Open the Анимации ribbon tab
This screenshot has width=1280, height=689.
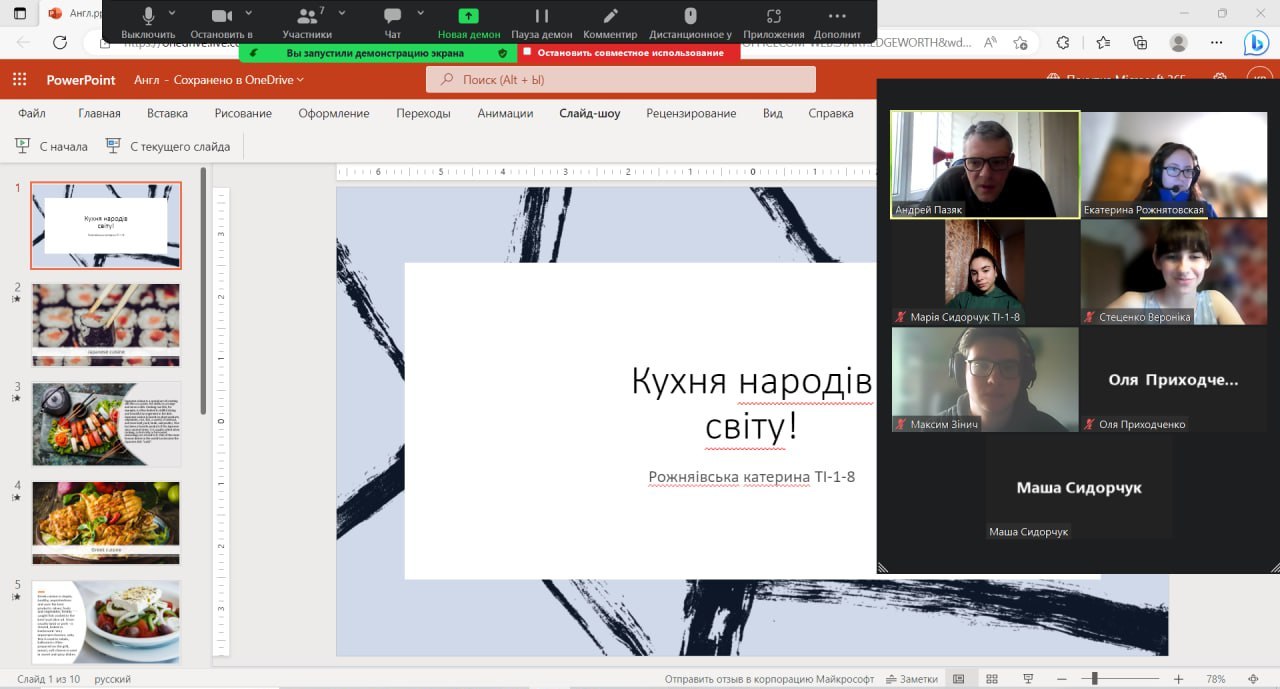pyautogui.click(x=505, y=113)
